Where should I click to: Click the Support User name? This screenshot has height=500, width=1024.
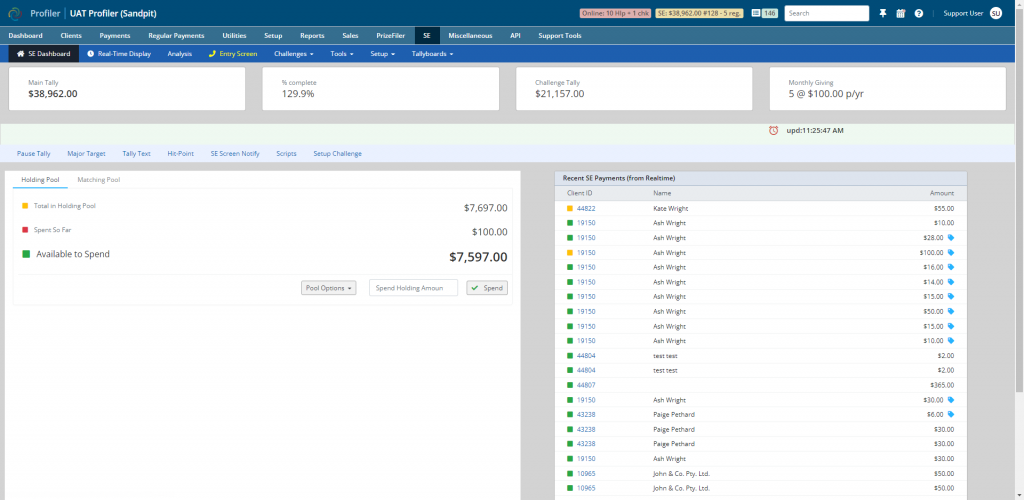[x=963, y=13]
